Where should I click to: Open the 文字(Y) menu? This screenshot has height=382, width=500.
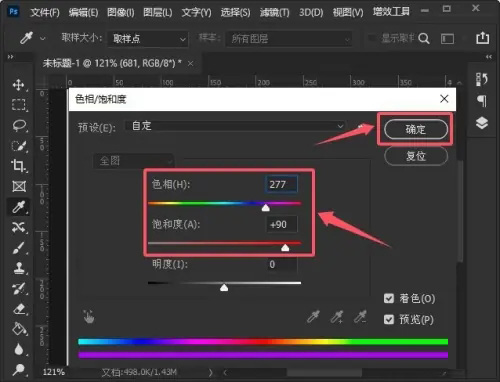tap(196, 13)
